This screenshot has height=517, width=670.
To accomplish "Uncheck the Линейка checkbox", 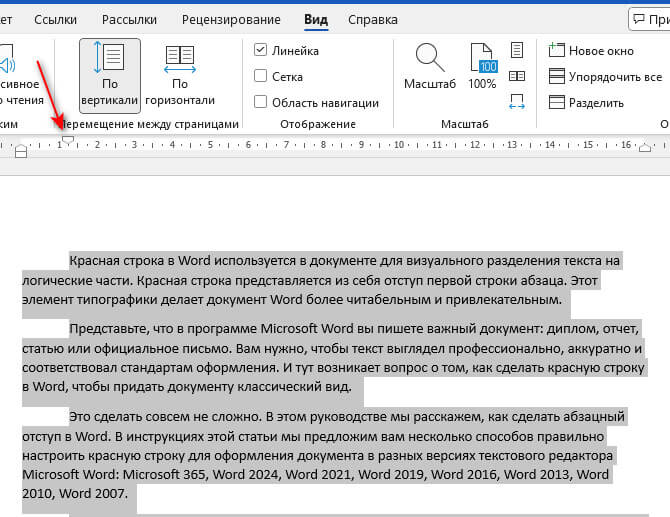I will pos(261,50).
